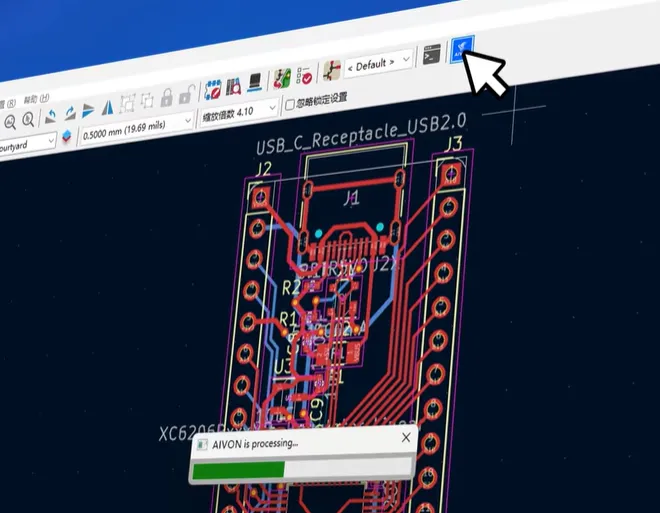The image size is (660, 513).
Task: Unlock the selected items
Action: pos(186,94)
